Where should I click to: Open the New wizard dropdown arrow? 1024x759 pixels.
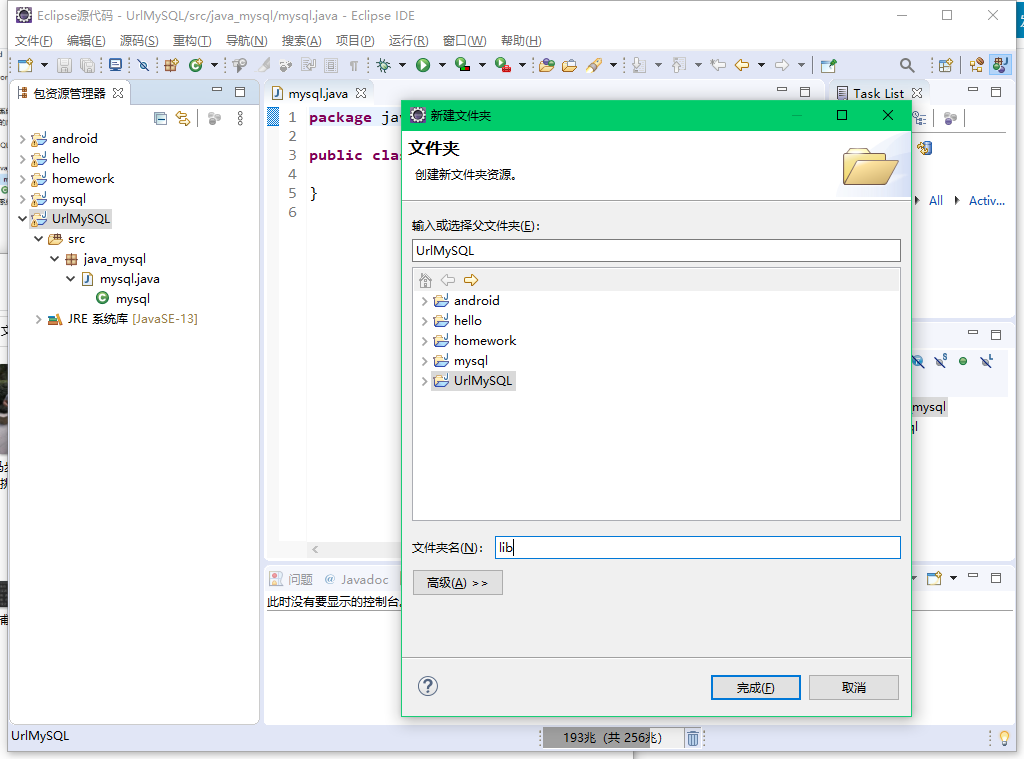coord(43,64)
